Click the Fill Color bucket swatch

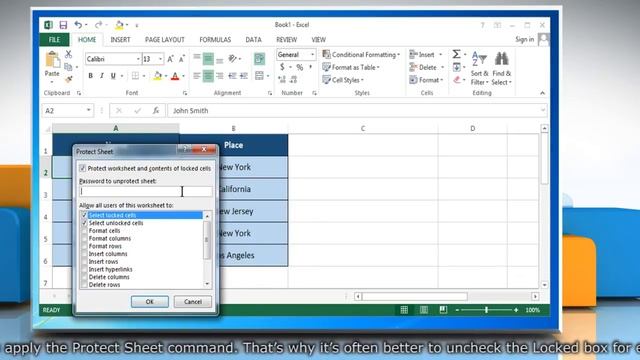coord(158,76)
